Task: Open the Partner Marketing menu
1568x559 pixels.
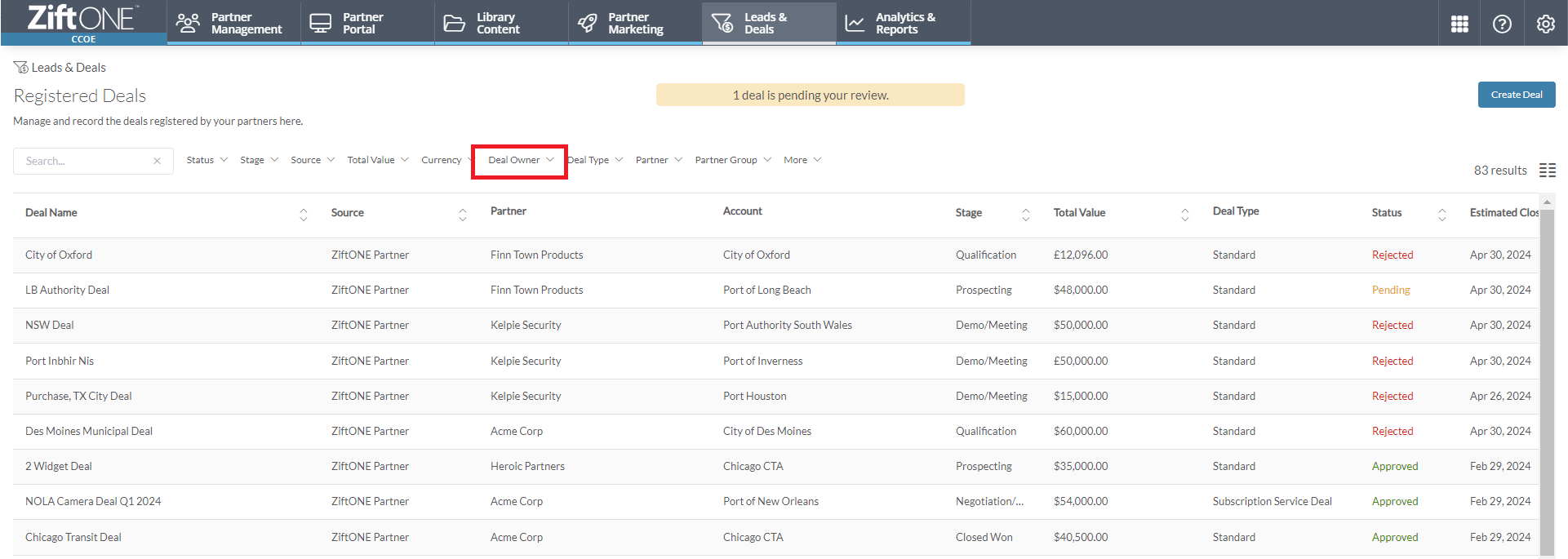Action: pos(635,23)
